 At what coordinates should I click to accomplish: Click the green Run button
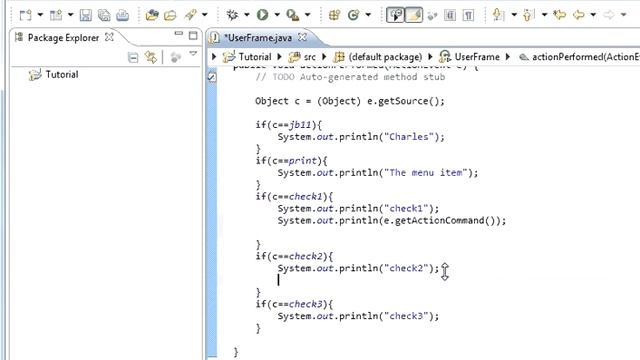click(262, 15)
